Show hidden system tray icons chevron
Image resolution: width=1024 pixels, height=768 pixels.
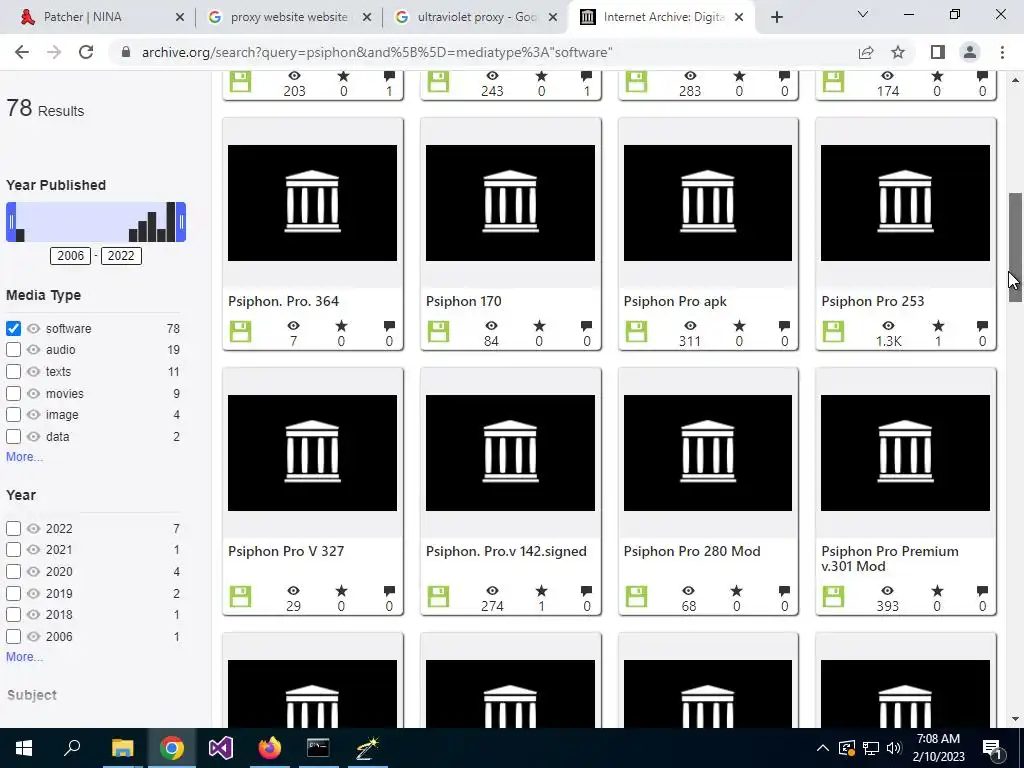point(823,748)
